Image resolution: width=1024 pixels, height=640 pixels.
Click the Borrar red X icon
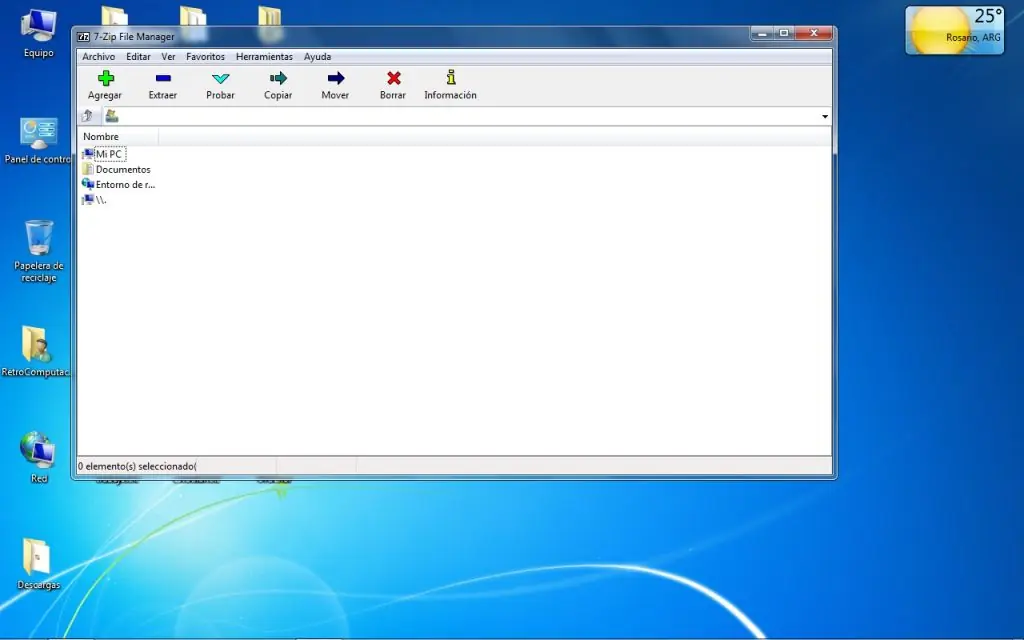tap(393, 78)
